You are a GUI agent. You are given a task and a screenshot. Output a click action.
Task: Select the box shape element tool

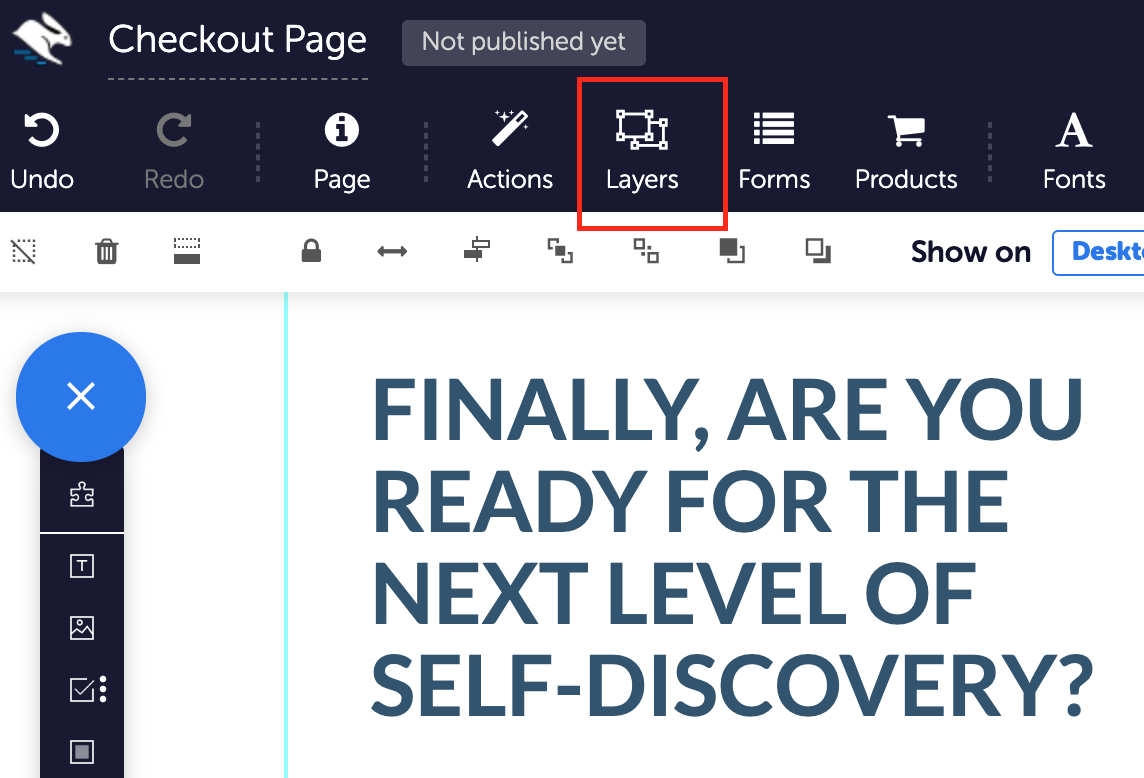coord(82,752)
